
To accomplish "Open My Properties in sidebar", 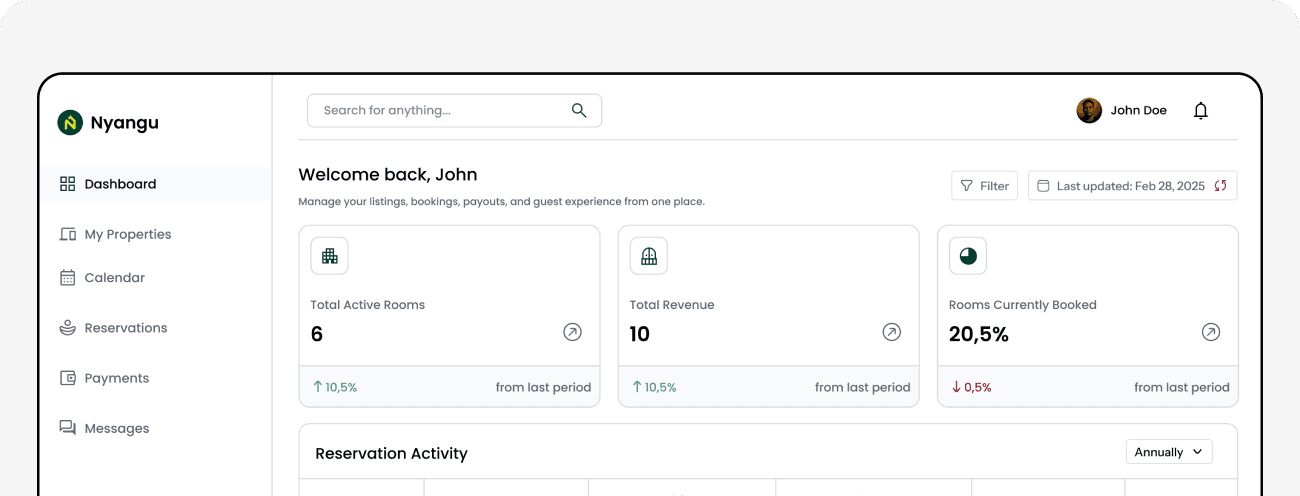I will (127, 234).
